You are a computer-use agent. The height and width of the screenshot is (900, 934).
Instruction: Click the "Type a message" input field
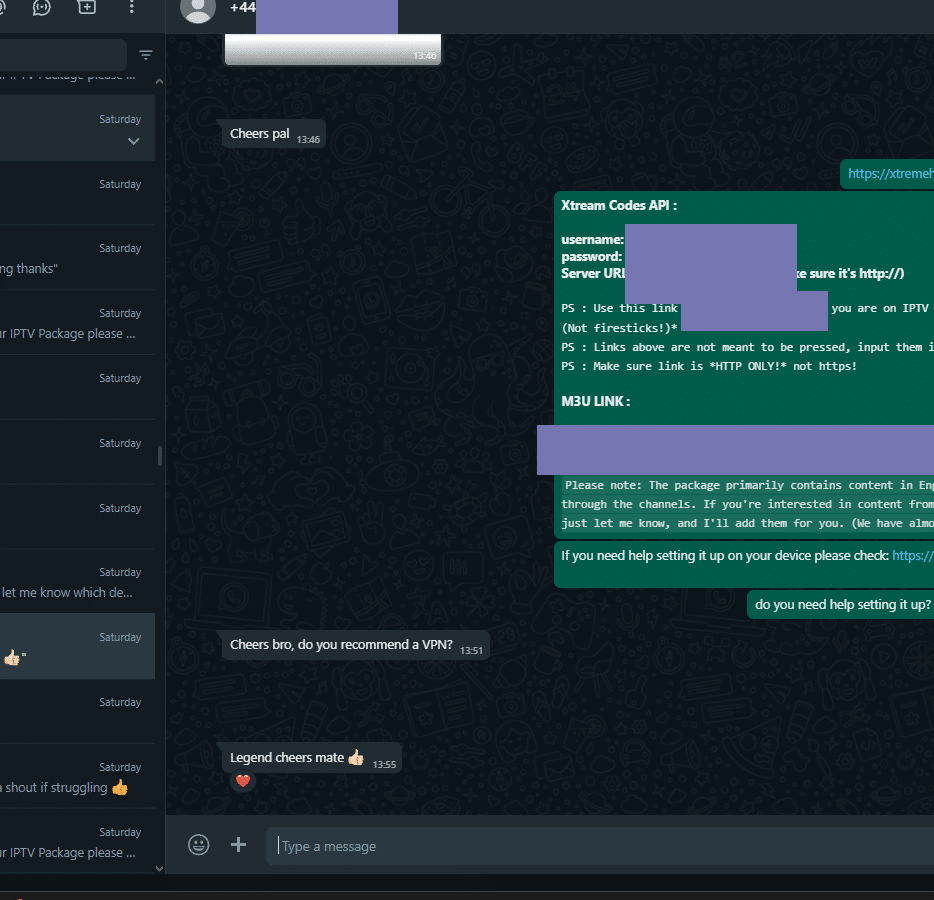(600, 846)
